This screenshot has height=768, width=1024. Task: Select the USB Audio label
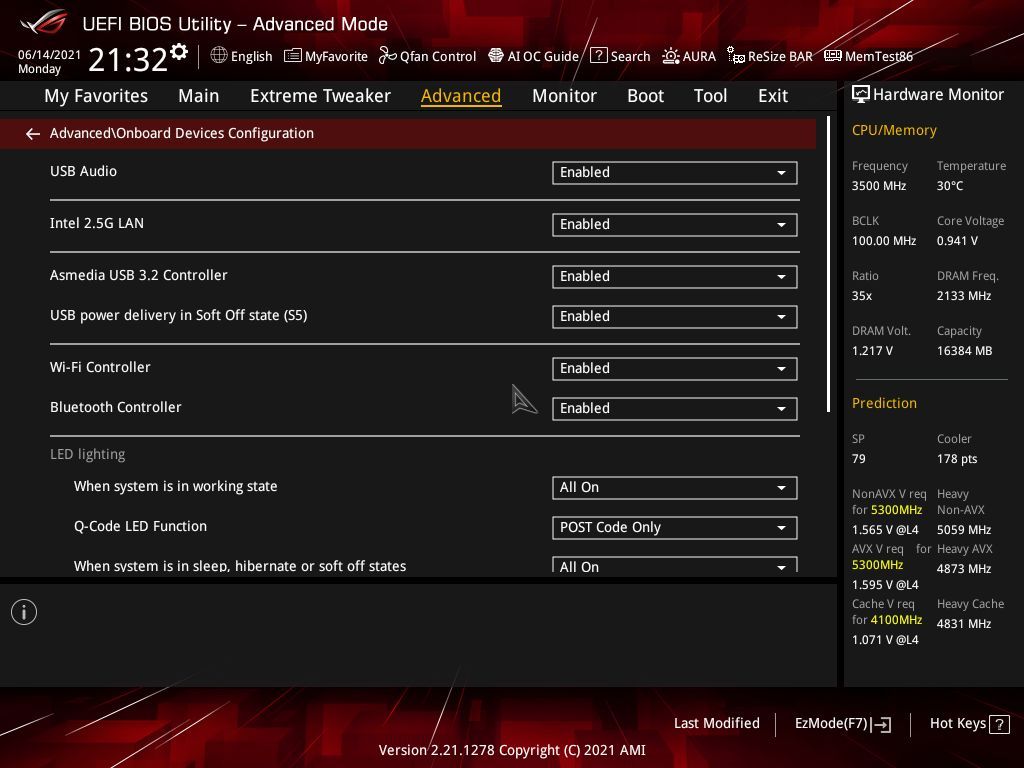84,171
